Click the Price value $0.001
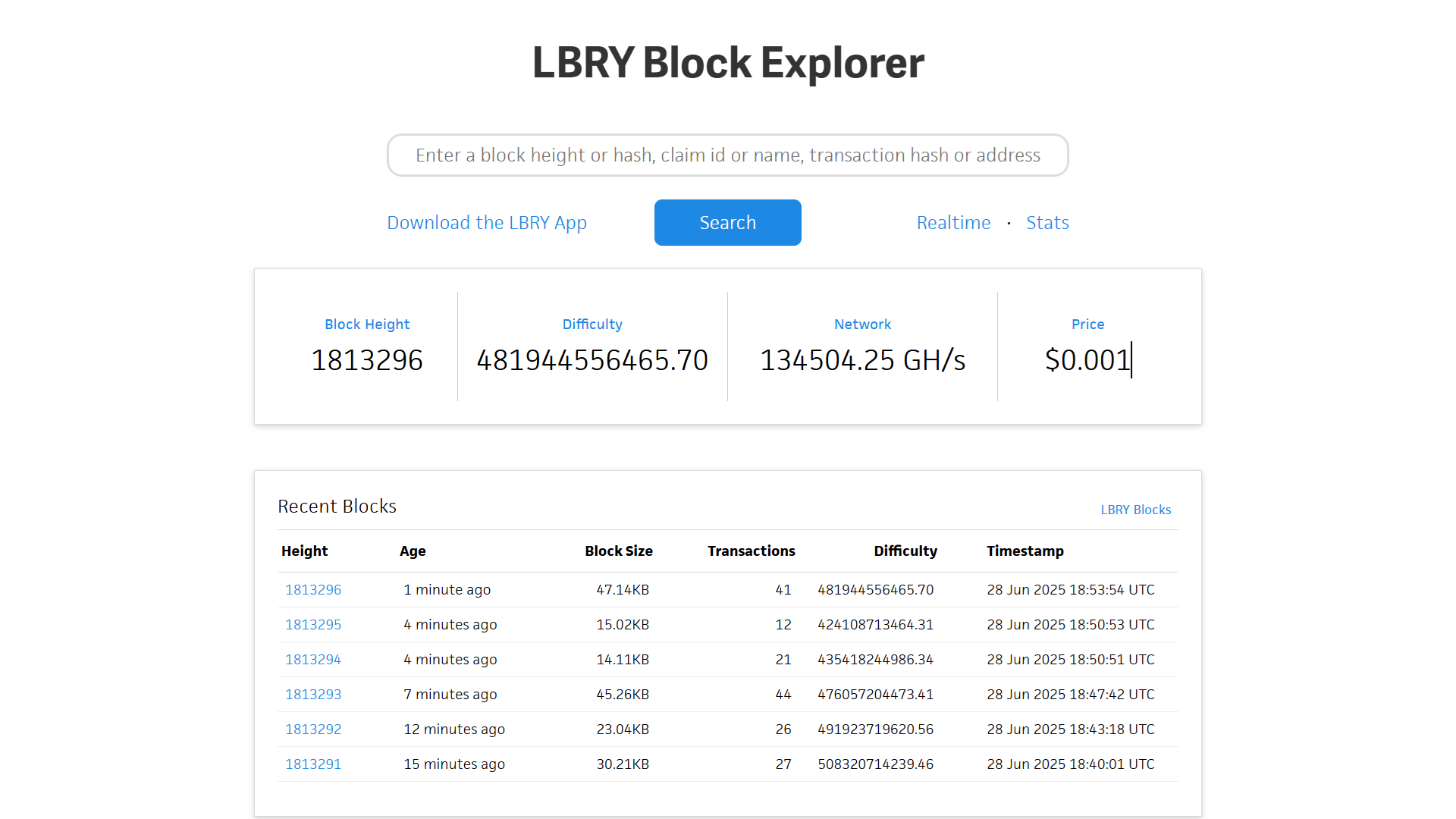The width and height of the screenshot is (1456, 819). coord(1087,360)
